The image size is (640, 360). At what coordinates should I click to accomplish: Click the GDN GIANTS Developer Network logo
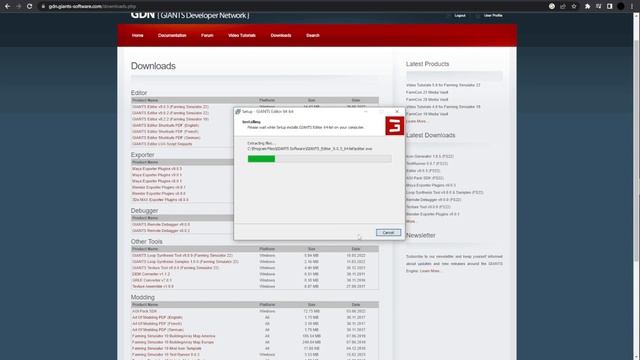190,16
